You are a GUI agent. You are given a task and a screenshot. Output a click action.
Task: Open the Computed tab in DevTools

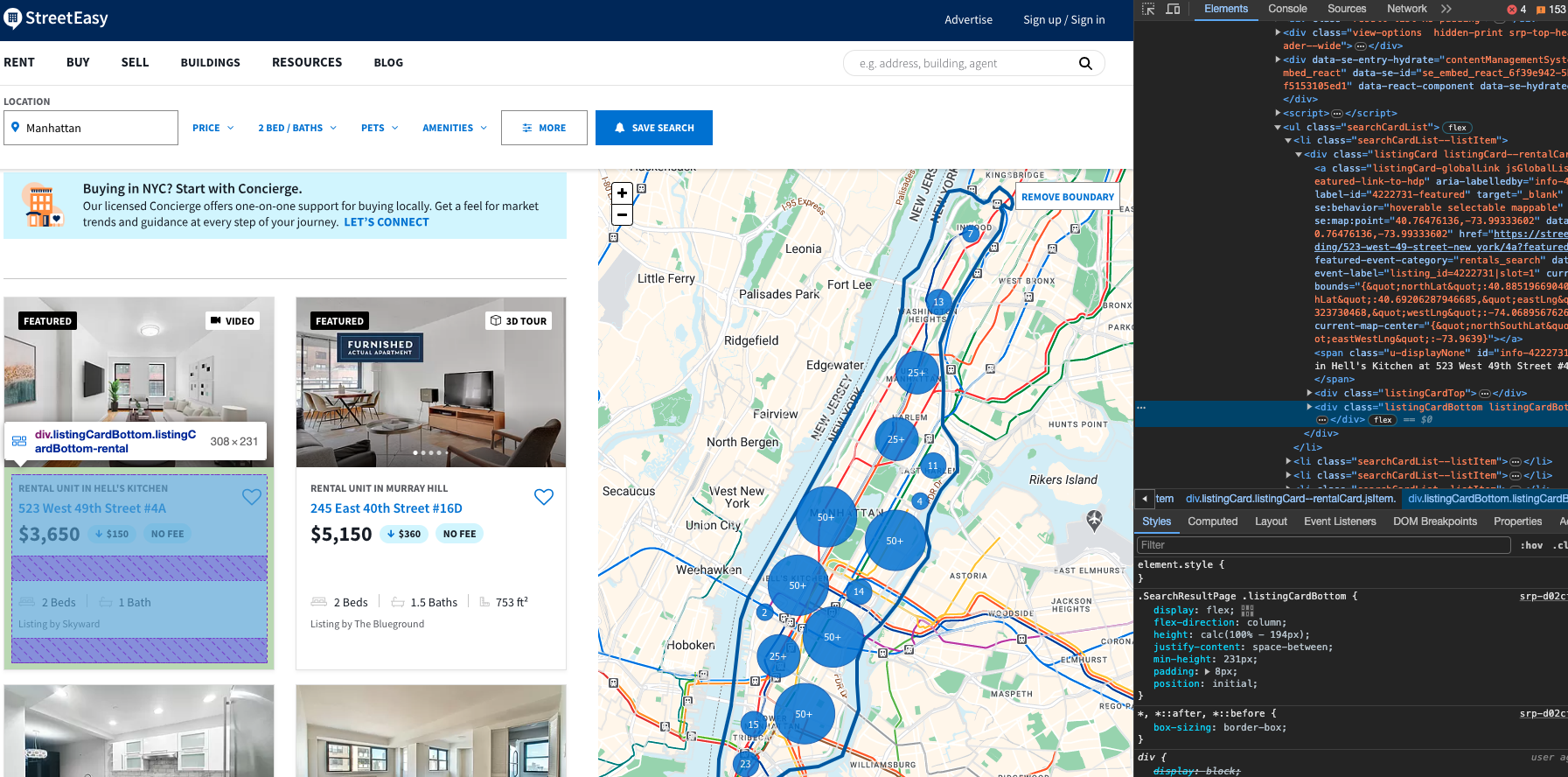1212,521
